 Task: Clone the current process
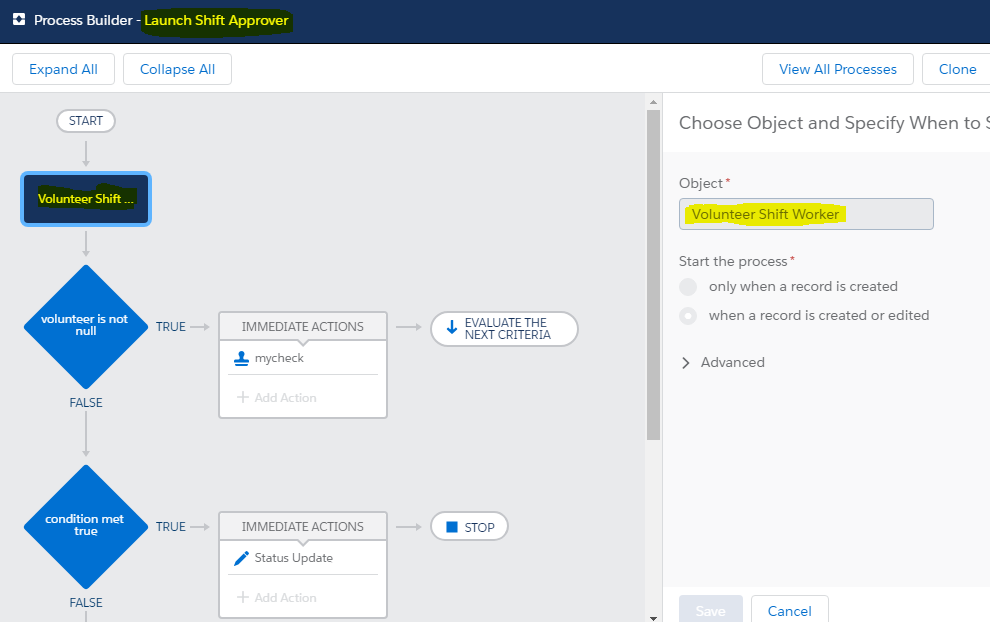[x=956, y=70]
